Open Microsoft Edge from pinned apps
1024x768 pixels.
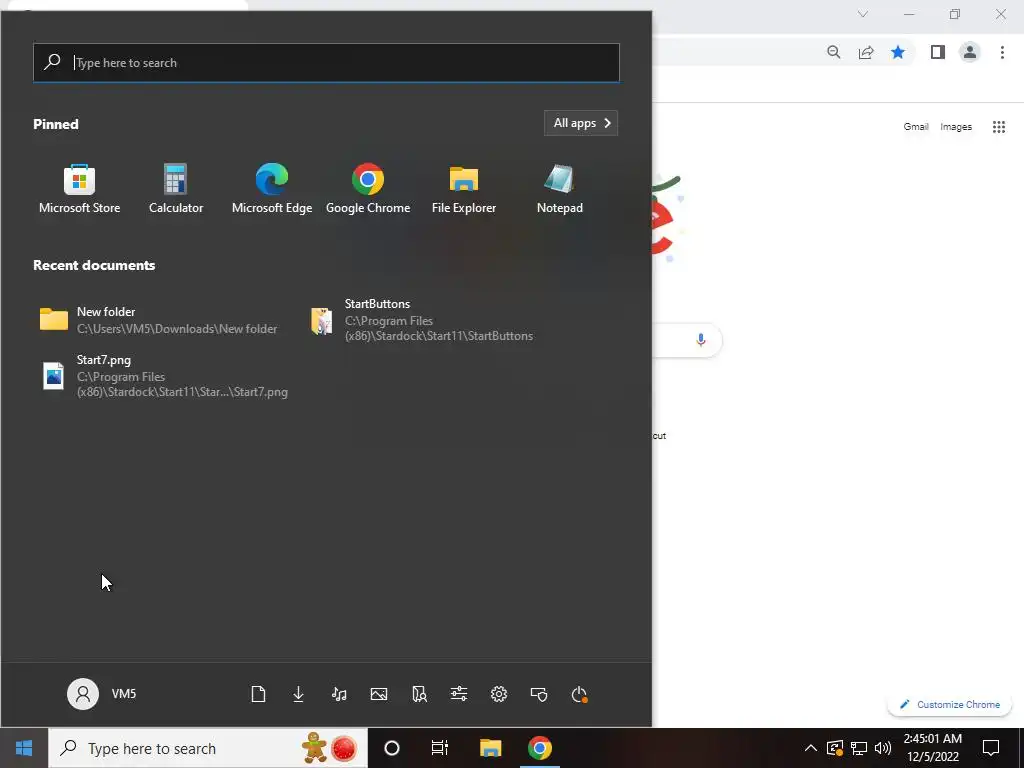(272, 189)
